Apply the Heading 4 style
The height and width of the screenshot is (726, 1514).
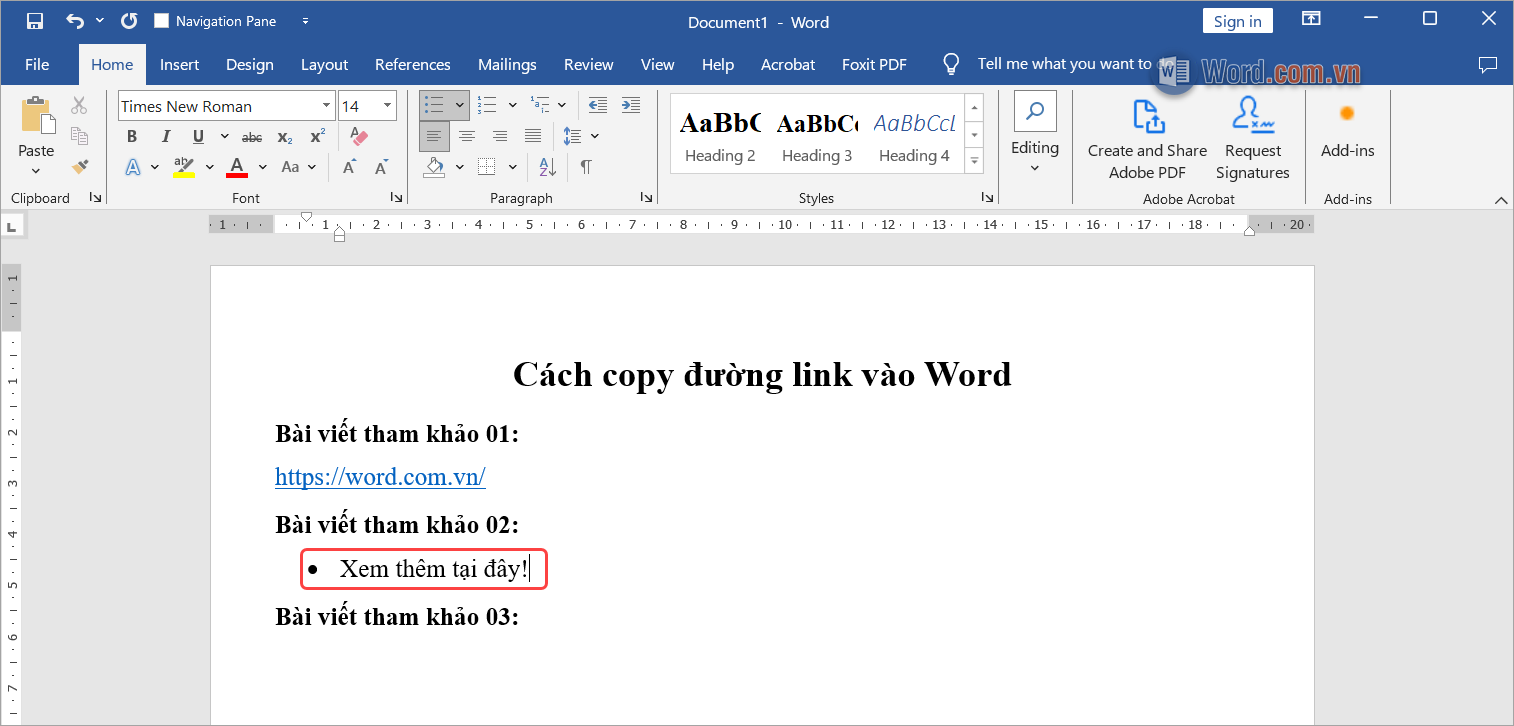click(914, 133)
